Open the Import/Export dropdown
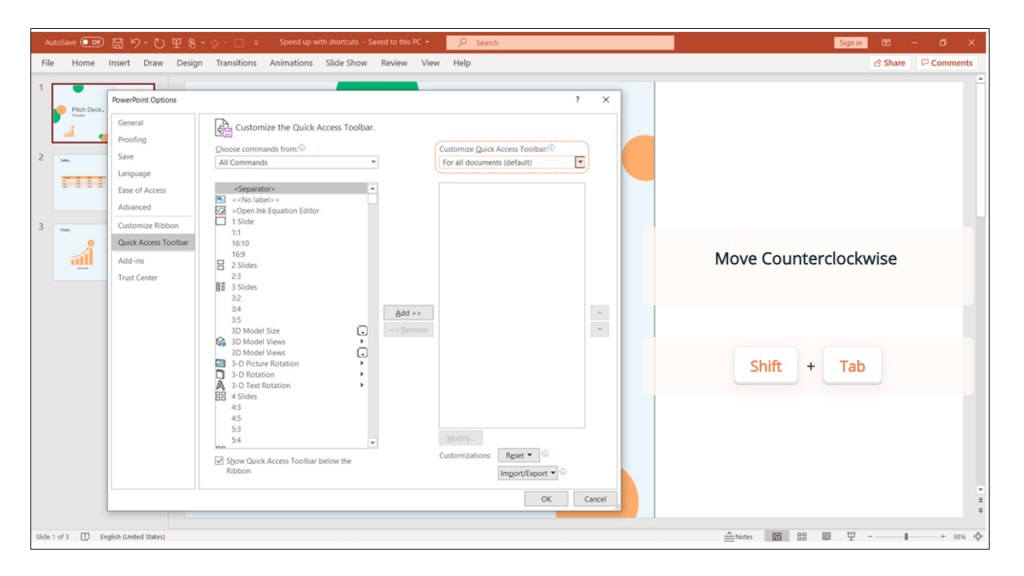Image resolution: width=1024 pixels, height=576 pixels. pos(527,472)
